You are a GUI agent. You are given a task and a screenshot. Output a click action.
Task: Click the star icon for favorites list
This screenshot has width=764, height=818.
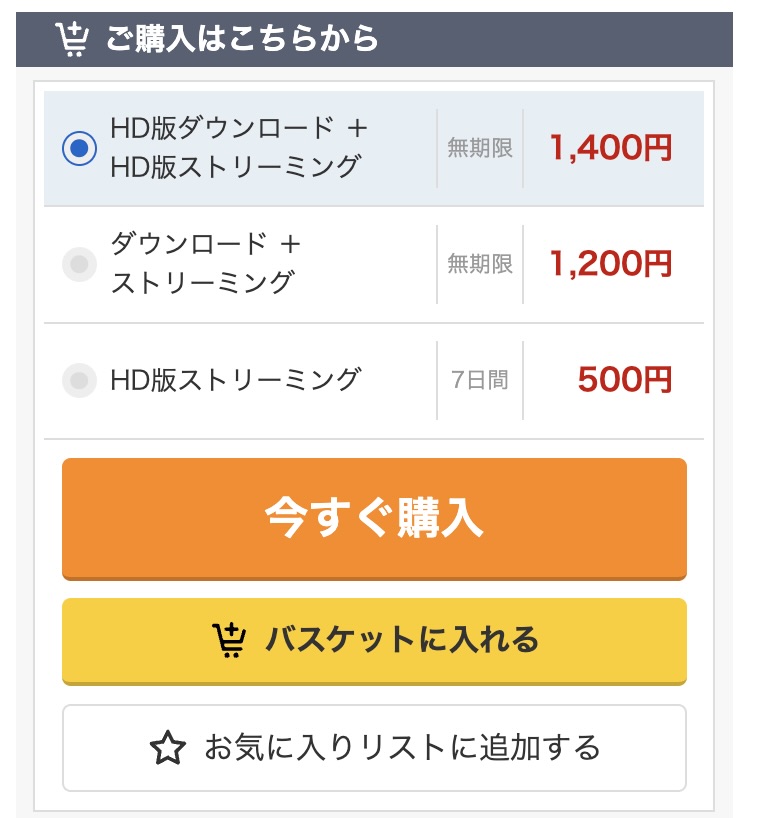point(168,748)
